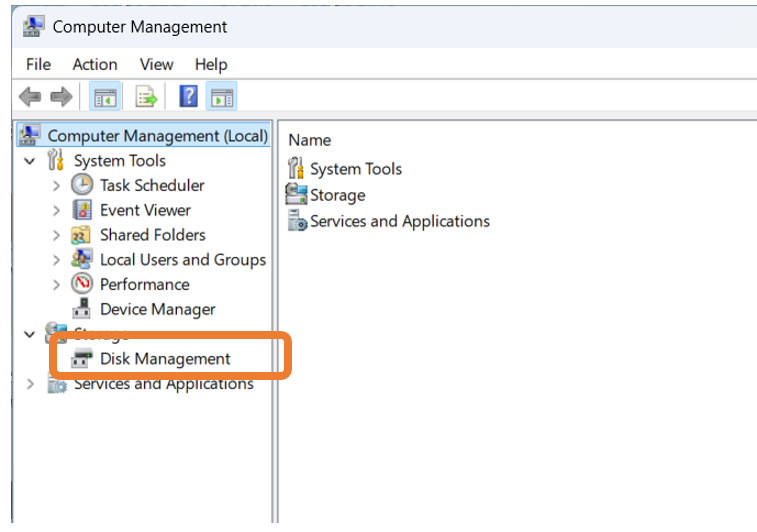Collapse the System Tools tree node
This screenshot has width=757, height=532.
(x=30, y=161)
